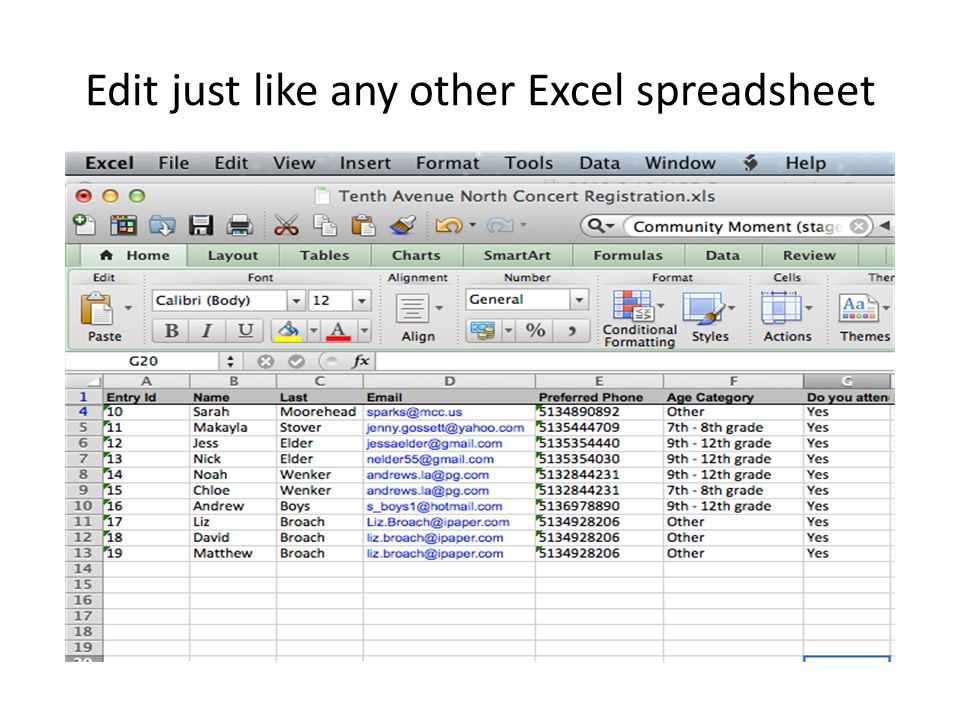
Task: Open the Insert menu
Action: click(x=365, y=163)
